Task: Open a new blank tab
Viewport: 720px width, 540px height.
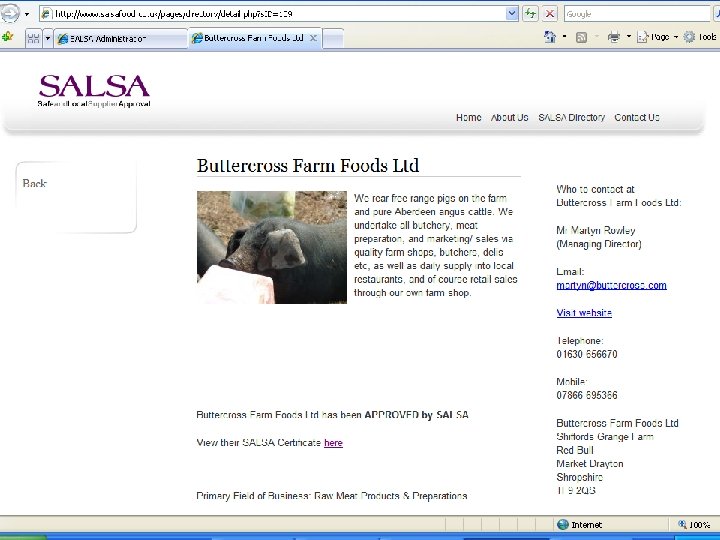Action: tap(333, 39)
